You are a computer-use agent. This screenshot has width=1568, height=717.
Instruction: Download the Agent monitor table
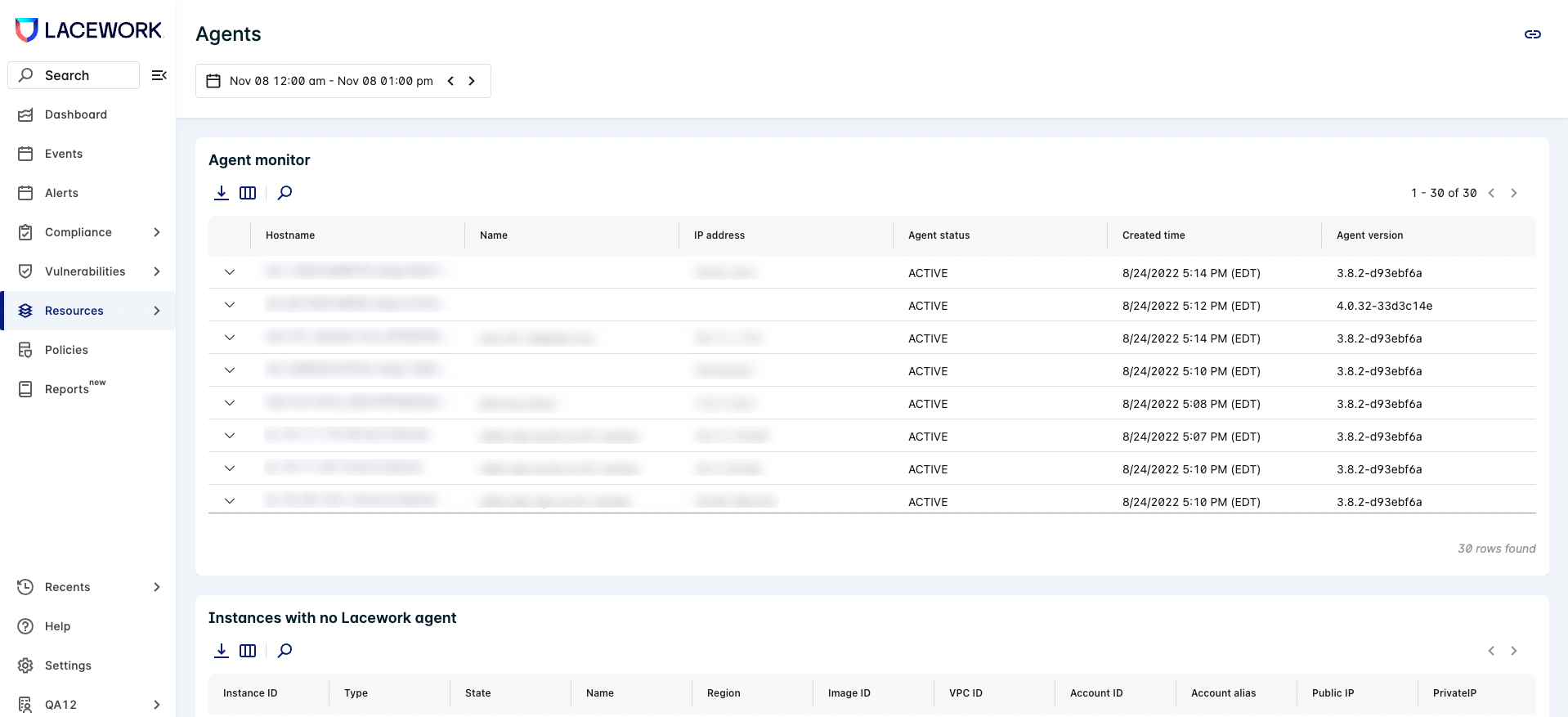[222, 193]
